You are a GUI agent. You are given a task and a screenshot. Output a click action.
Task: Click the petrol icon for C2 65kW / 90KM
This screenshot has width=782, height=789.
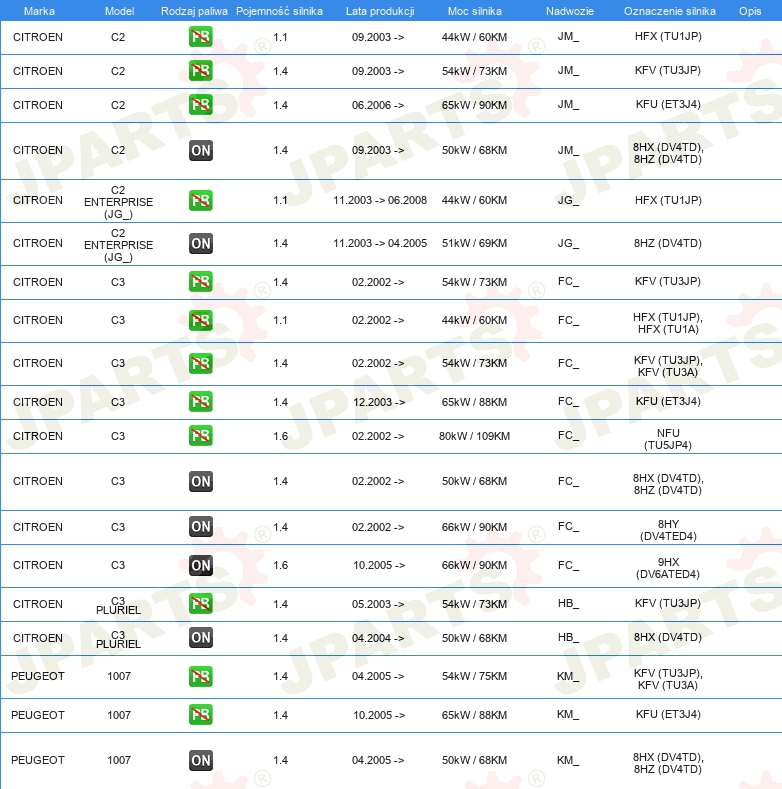(201, 105)
